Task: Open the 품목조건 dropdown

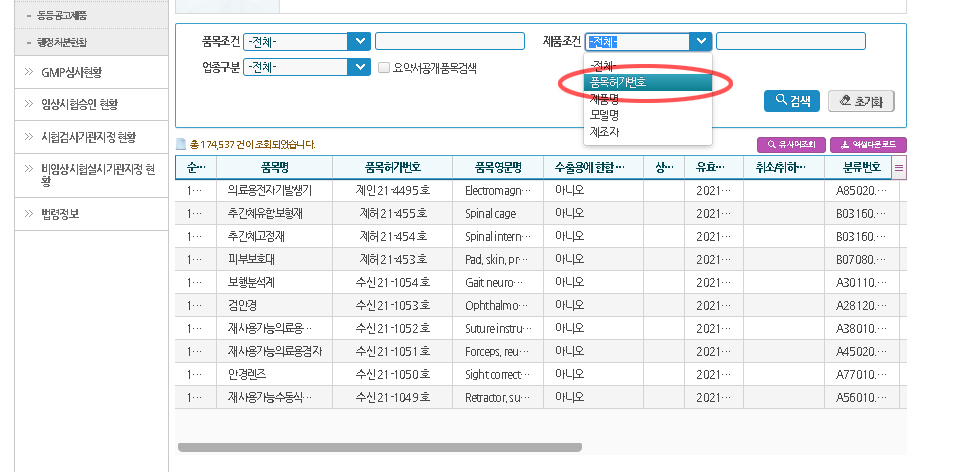Action: pyautogui.click(x=306, y=42)
